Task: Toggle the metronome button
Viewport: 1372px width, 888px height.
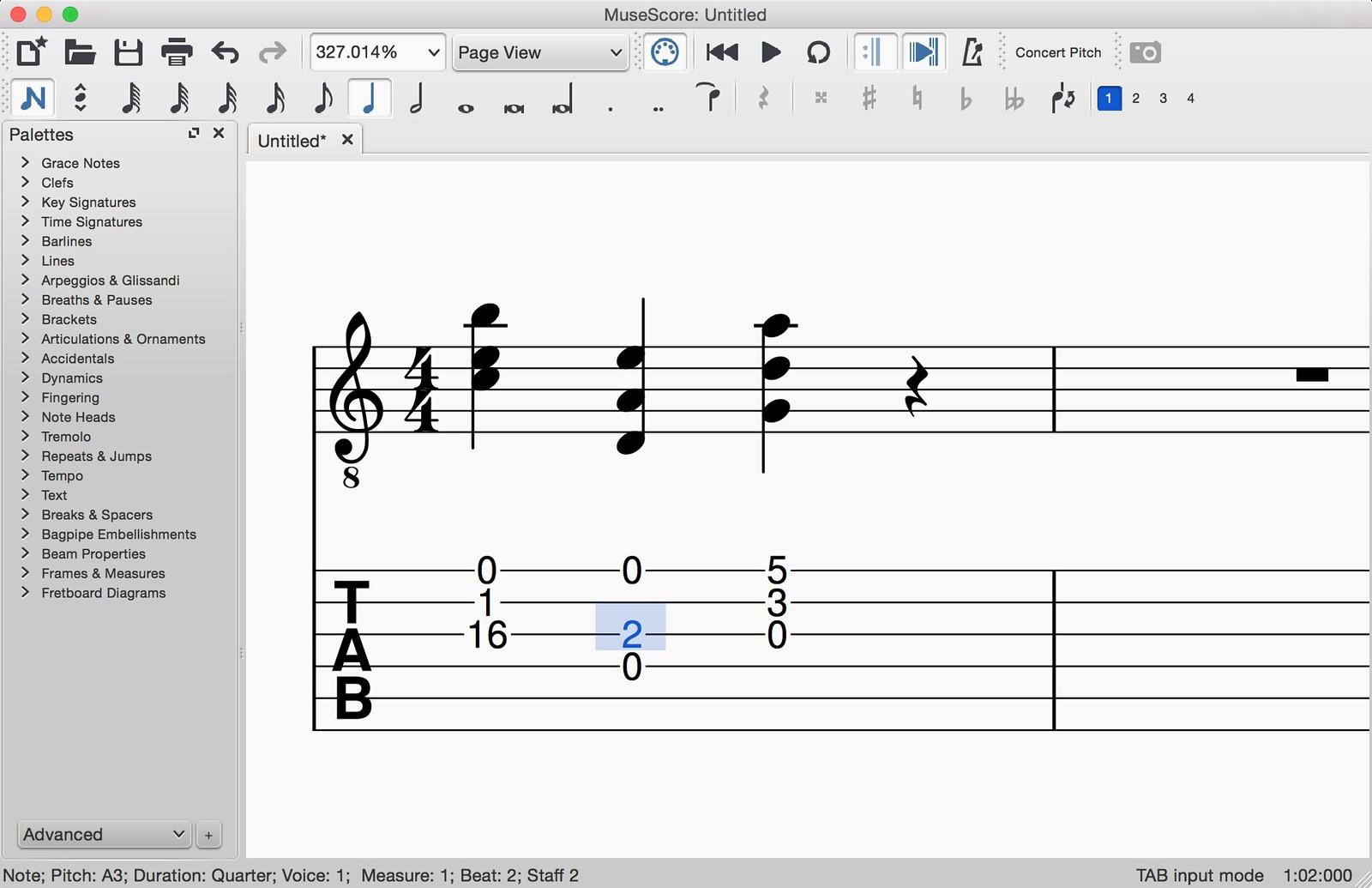Action: click(972, 52)
